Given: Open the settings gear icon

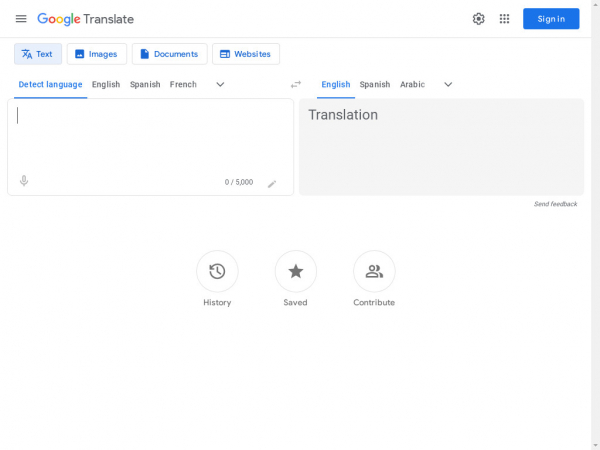Looking at the screenshot, I should tap(478, 19).
